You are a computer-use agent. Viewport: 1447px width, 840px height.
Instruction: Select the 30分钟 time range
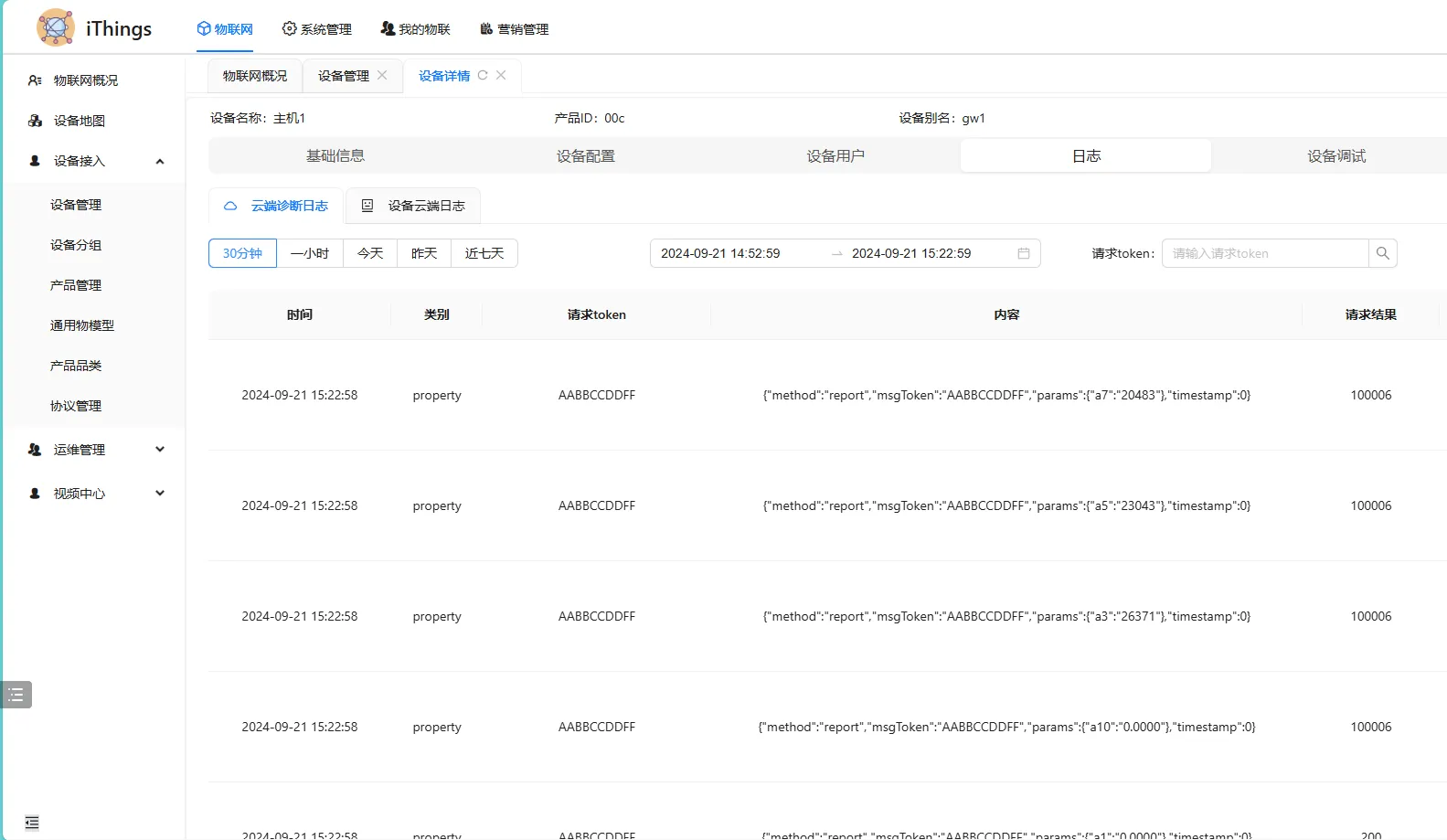pyautogui.click(x=242, y=253)
